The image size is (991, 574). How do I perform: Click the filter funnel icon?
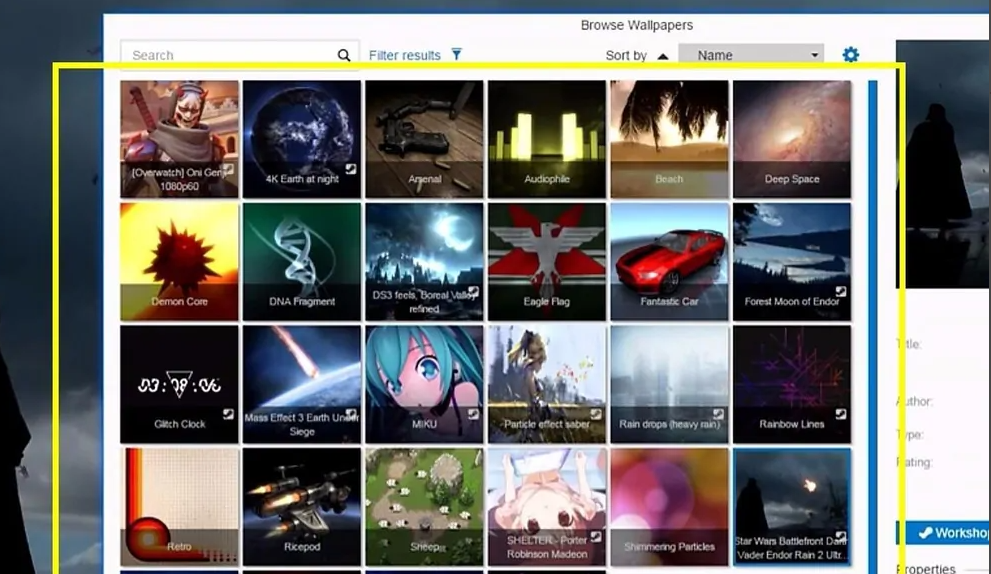coord(456,55)
